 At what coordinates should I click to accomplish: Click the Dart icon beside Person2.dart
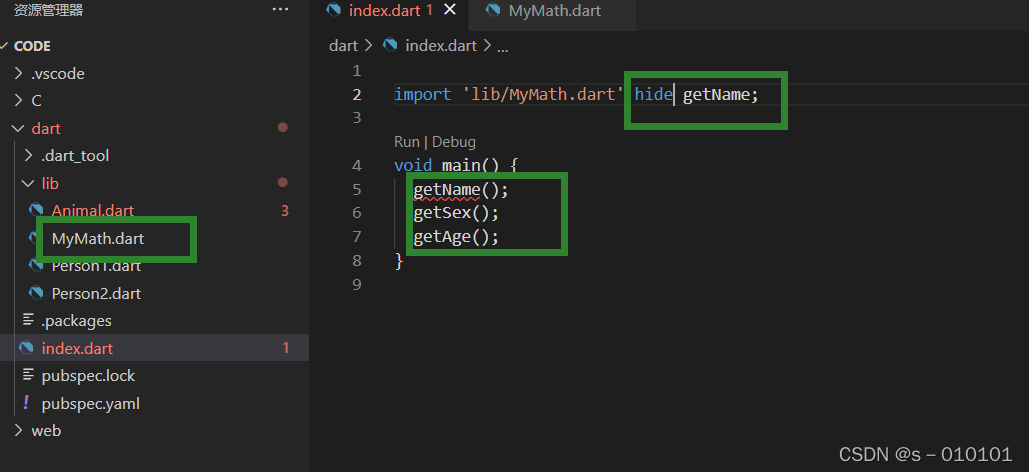point(36,293)
